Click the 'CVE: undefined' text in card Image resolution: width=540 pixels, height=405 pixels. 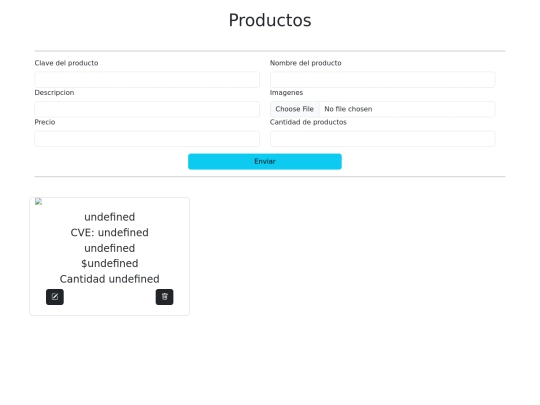(110, 232)
